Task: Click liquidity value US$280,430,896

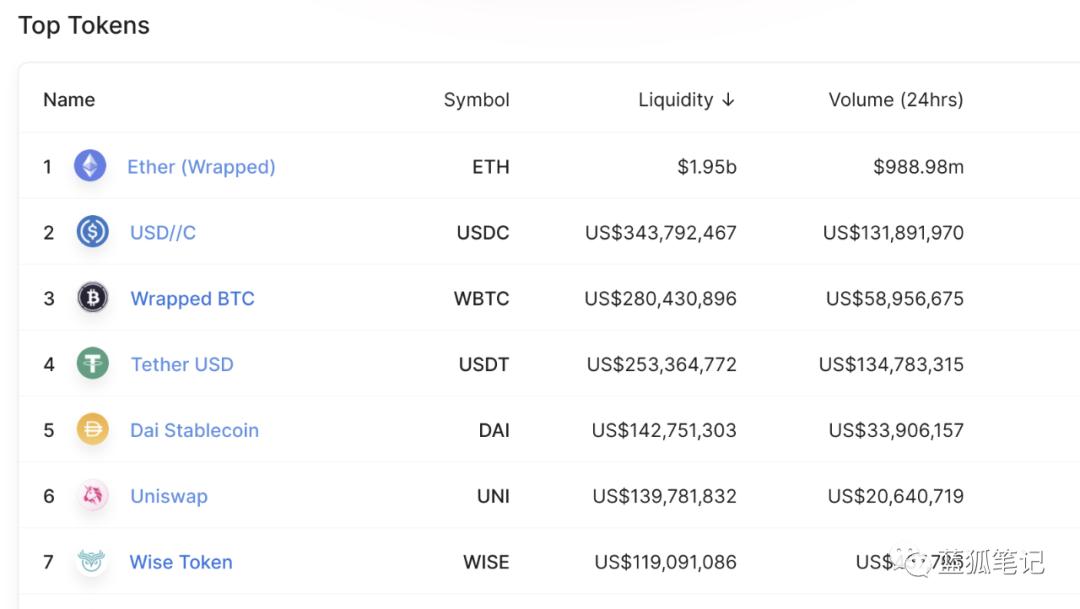Action: click(x=661, y=298)
